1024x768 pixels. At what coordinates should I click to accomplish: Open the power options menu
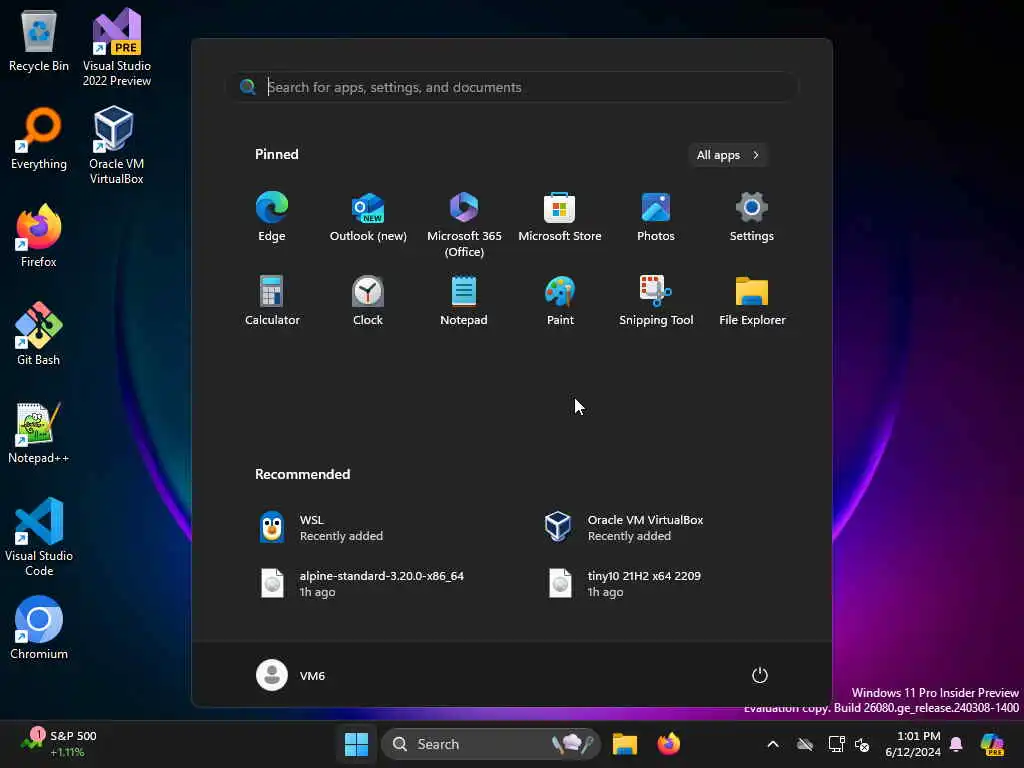[x=760, y=675]
